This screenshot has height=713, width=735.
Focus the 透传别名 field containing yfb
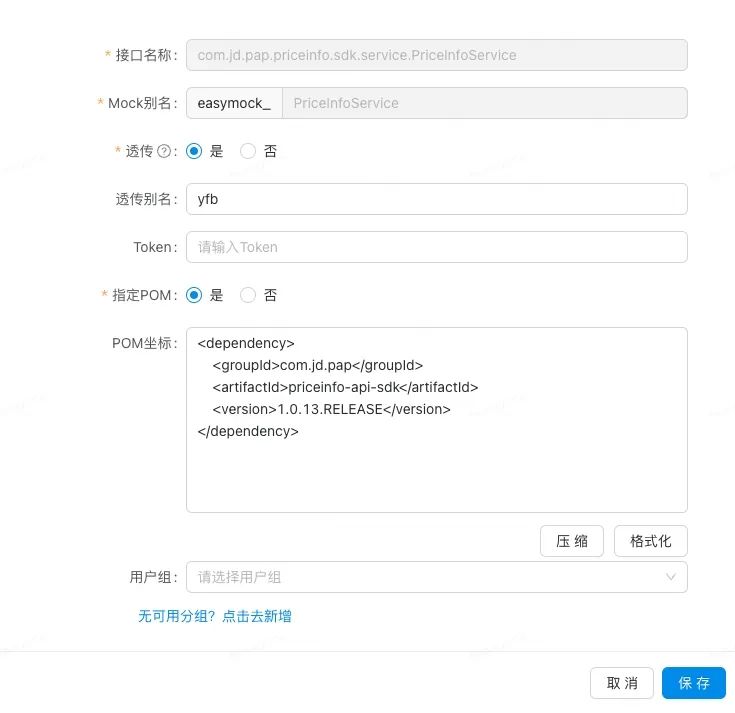coord(436,199)
